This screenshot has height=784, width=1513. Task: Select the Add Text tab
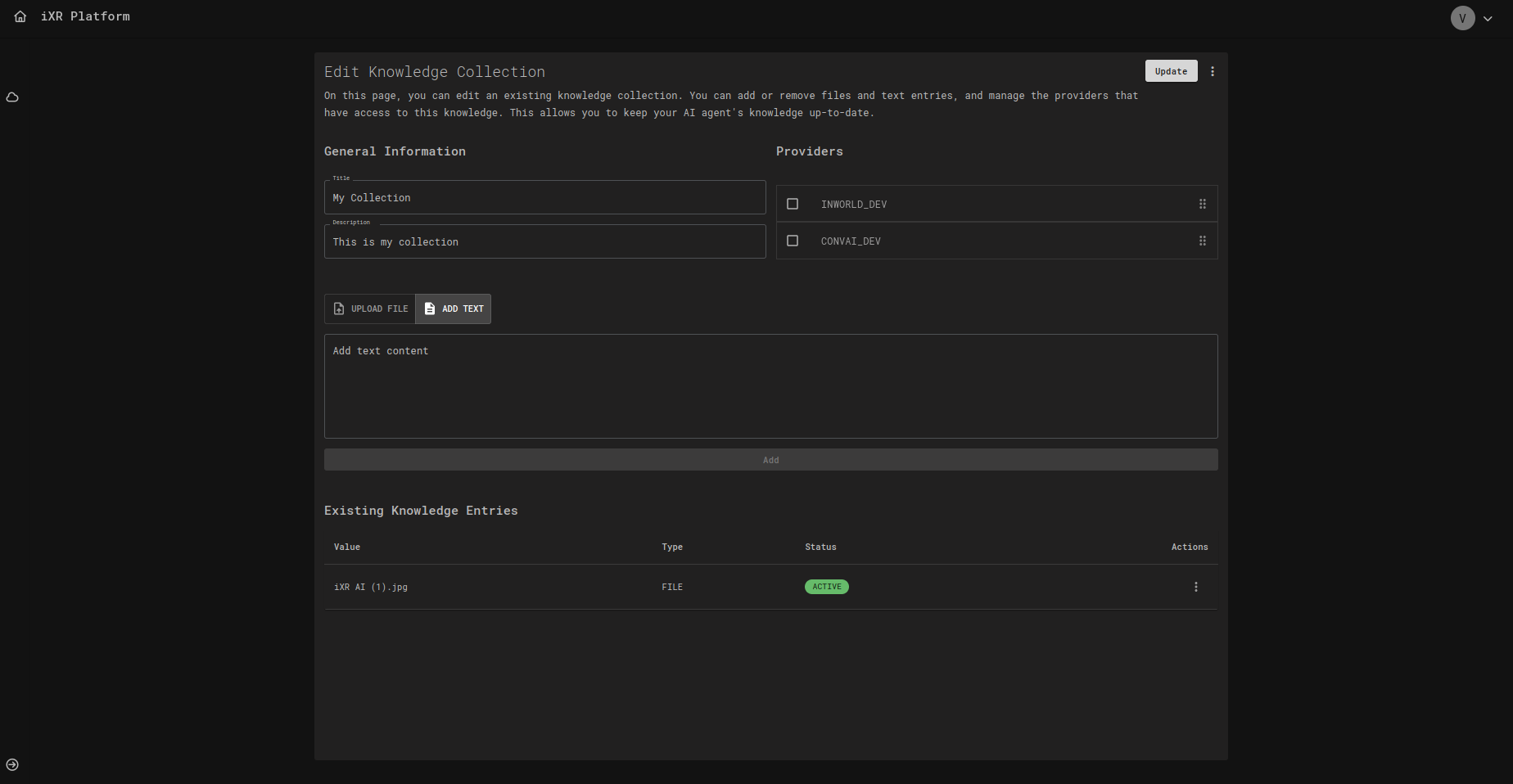click(x=454, y=309)
